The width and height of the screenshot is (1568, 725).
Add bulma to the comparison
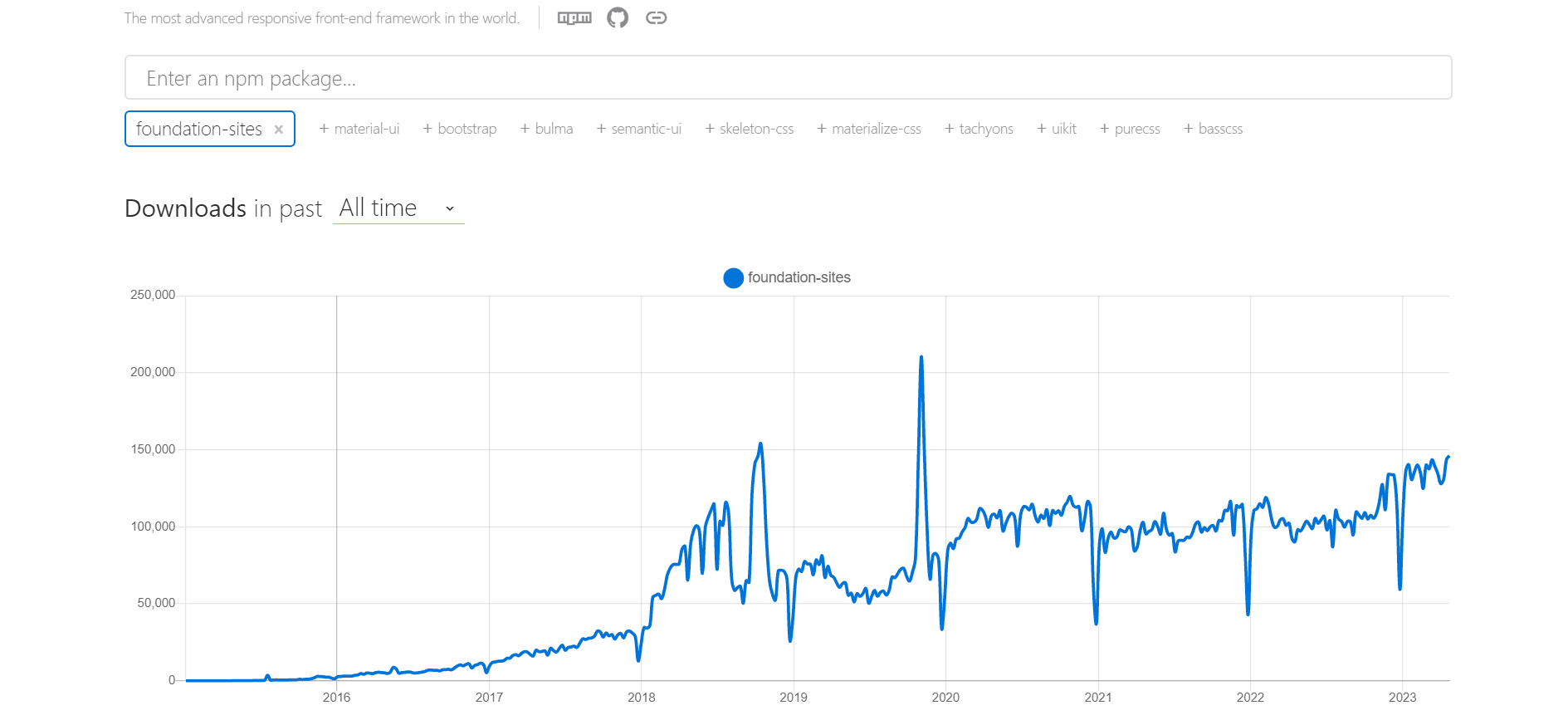pyautogui.click(x=546, y=129)
